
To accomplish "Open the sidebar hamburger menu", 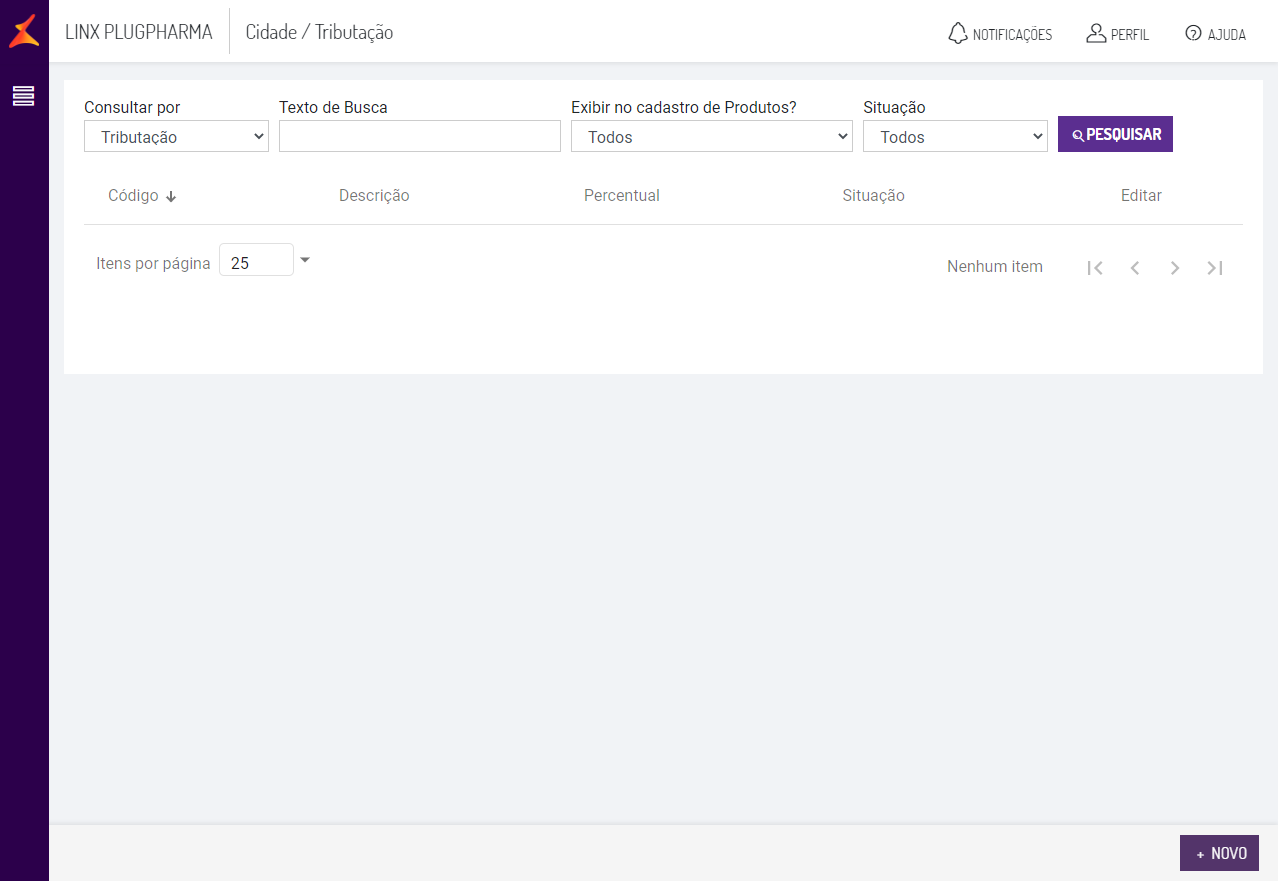I will 23,96.
